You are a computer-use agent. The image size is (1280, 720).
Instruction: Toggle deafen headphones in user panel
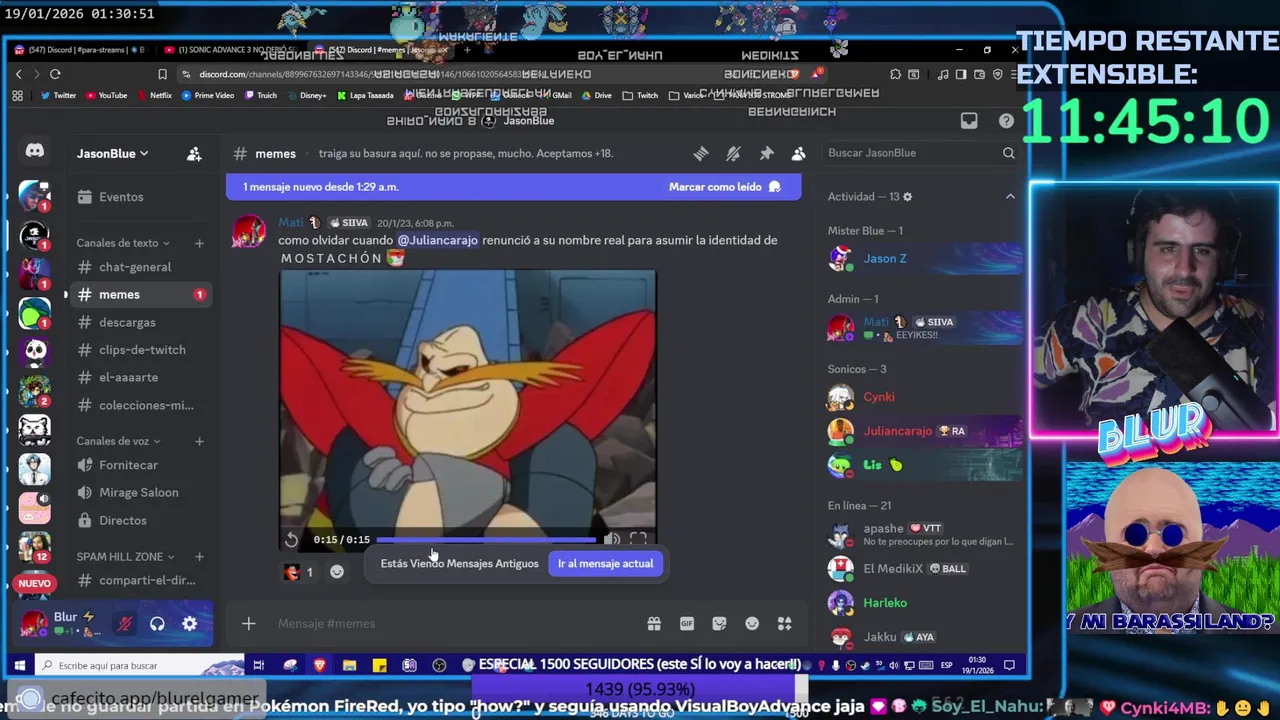157,623
